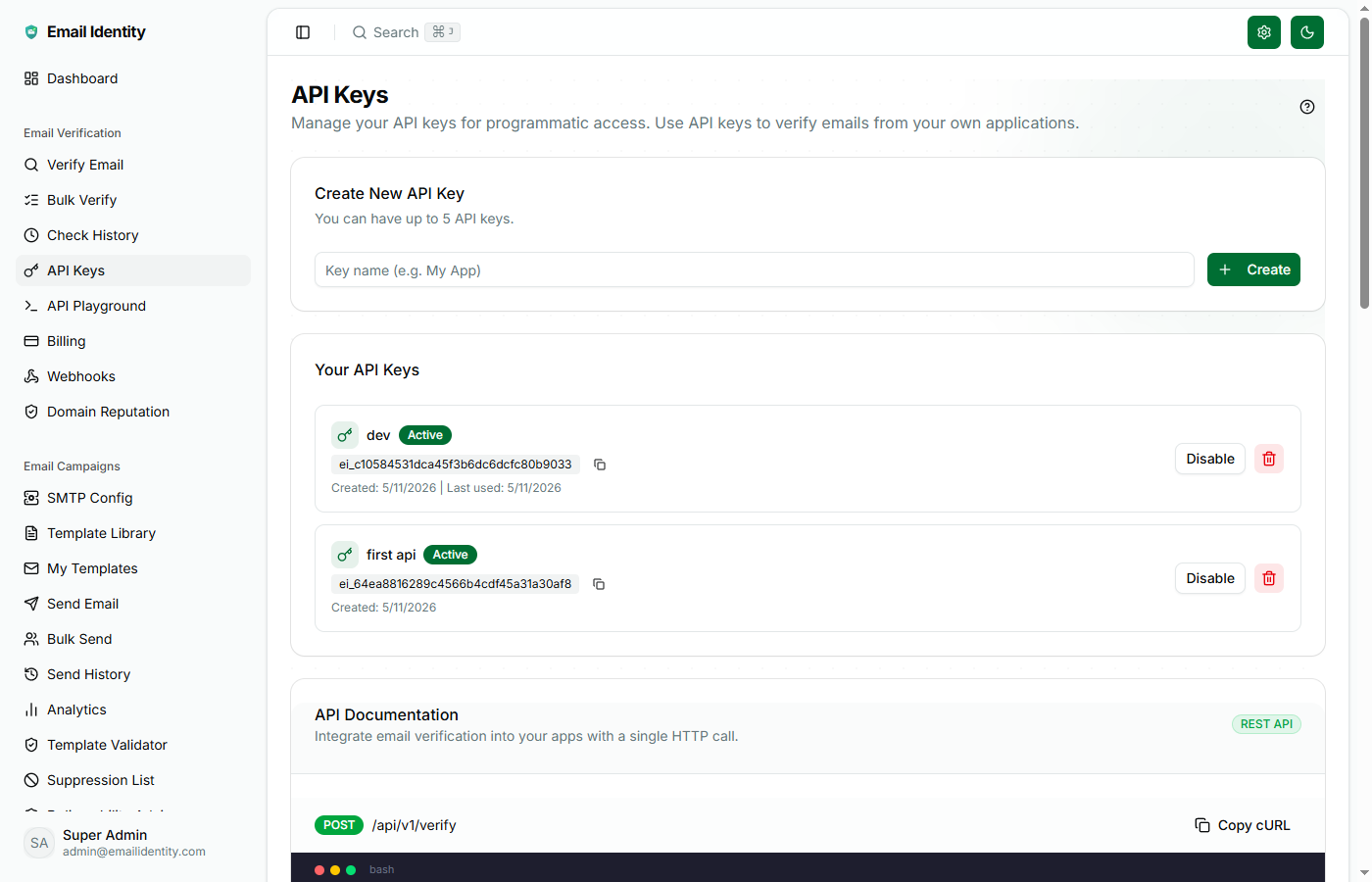Open Template Validator

(133, 745)
